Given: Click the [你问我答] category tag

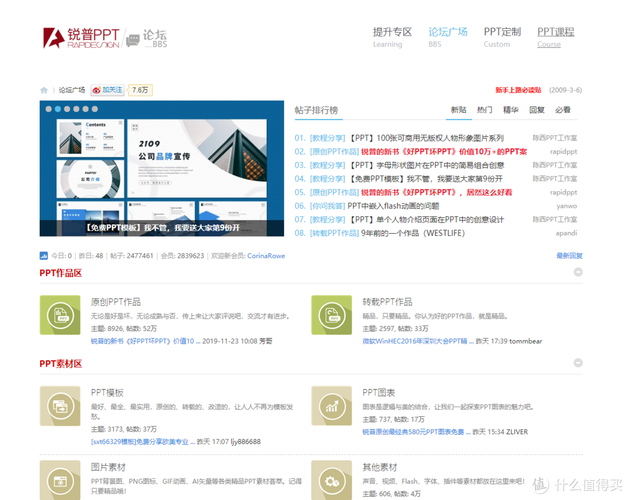Looking at the screenshot, I should point(327,206).
